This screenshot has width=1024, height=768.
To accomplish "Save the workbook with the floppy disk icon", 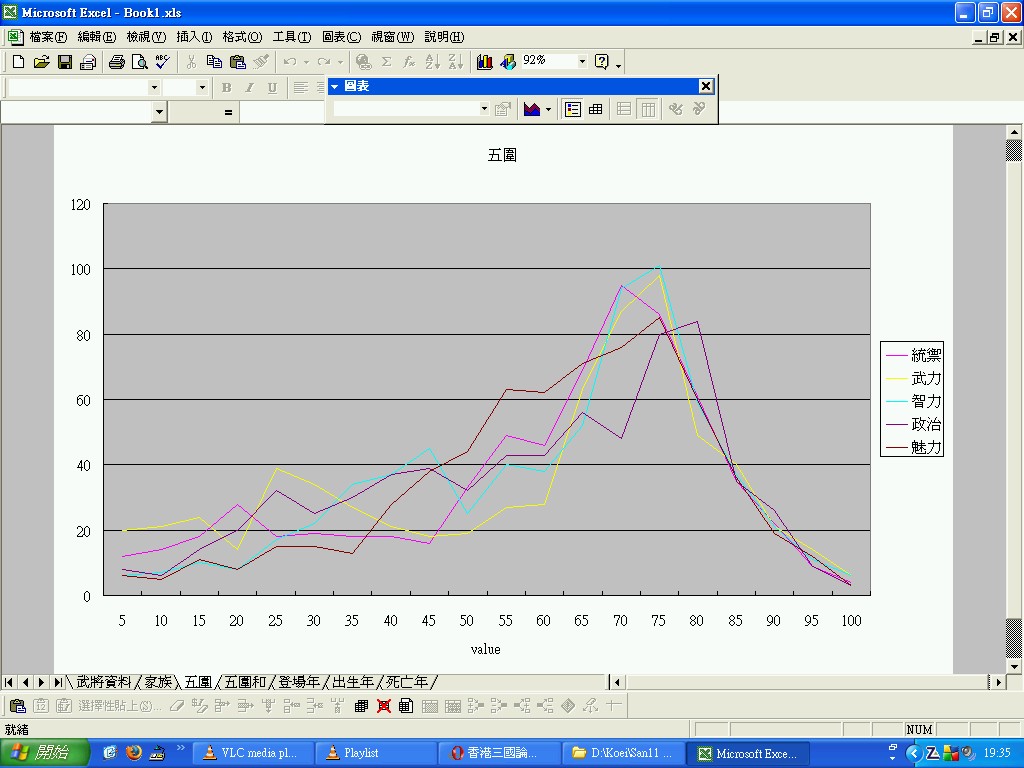I will click(x=65, y=62).
